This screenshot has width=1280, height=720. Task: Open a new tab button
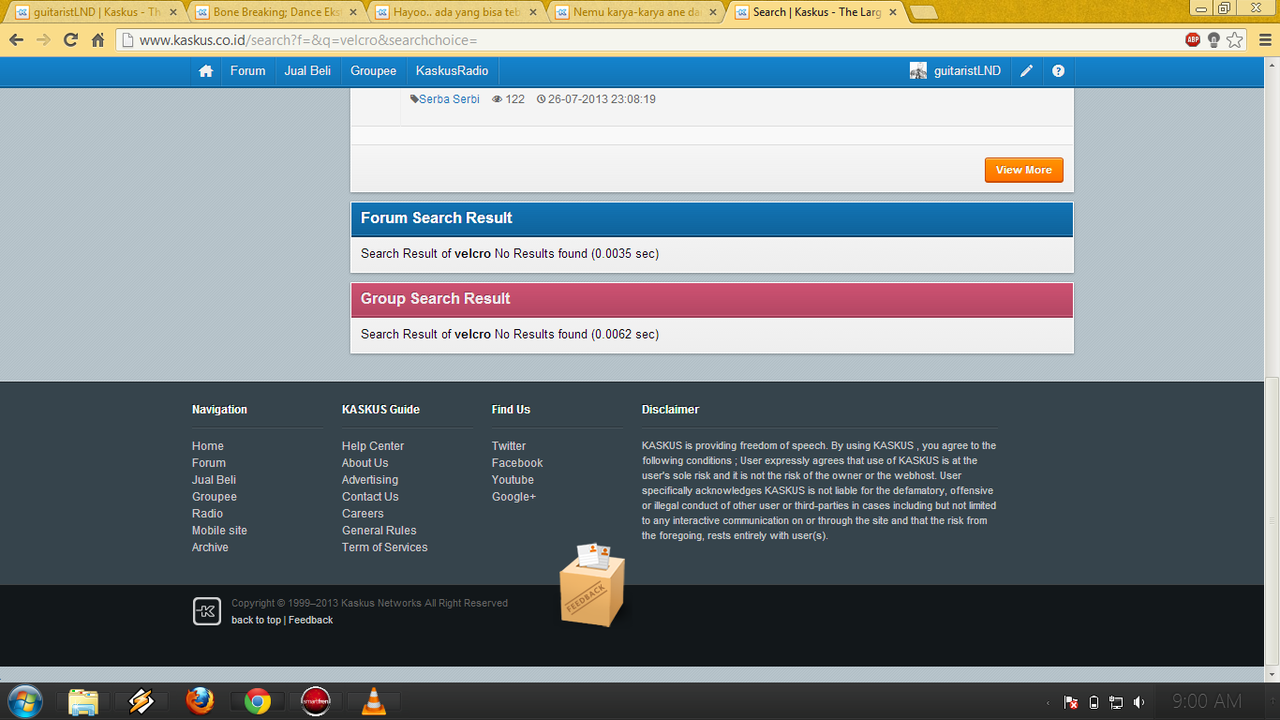pos(925,12)
